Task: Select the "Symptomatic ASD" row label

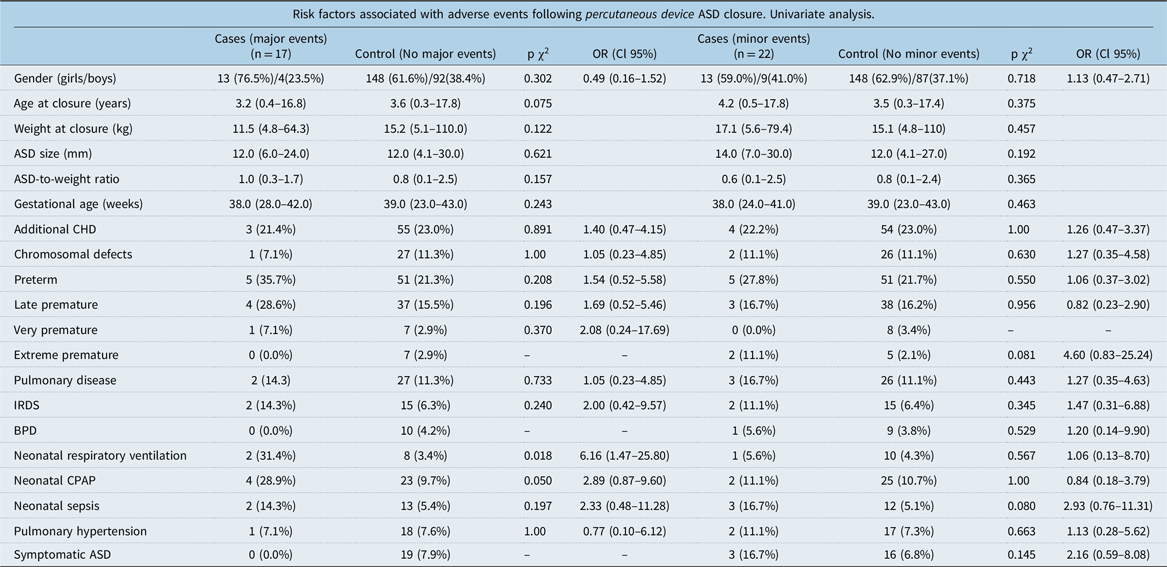Action: point(64,555)
